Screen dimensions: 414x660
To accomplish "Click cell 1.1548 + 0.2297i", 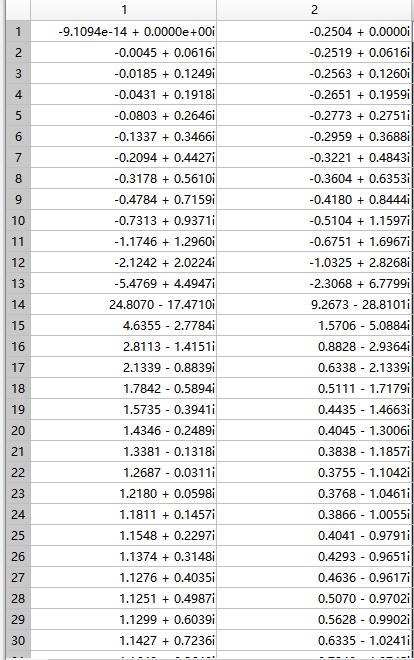I will tap(124, 535).
